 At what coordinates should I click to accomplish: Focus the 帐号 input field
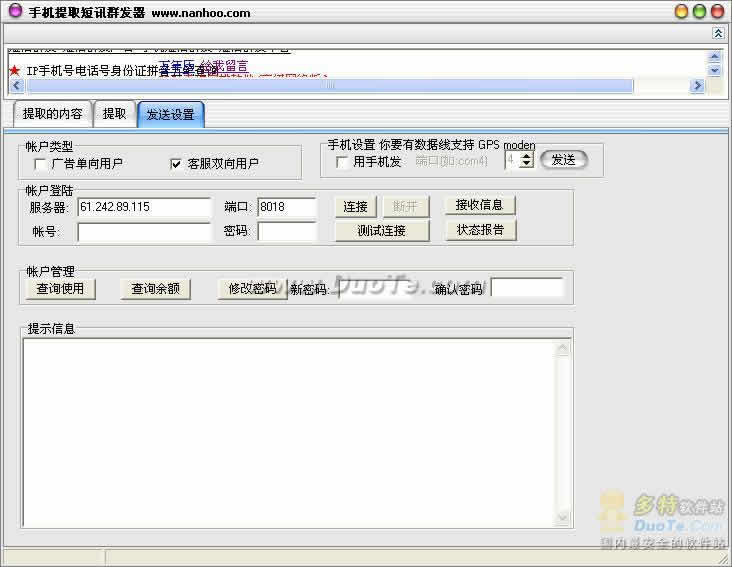click(x=144, y=231)
